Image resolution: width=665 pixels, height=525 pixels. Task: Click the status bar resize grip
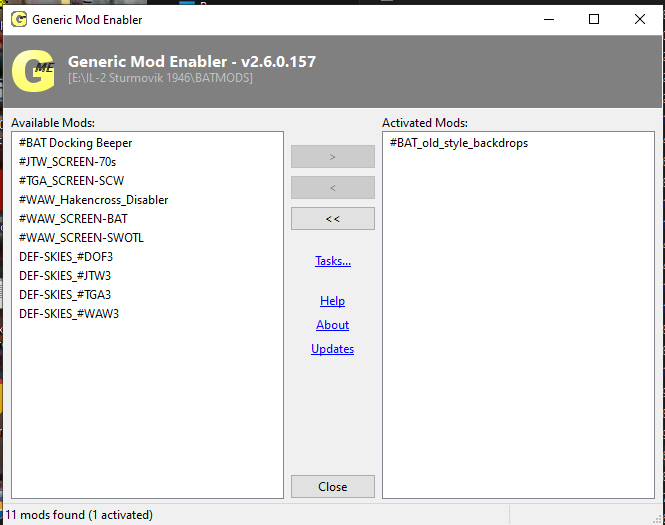click(658, 519)
